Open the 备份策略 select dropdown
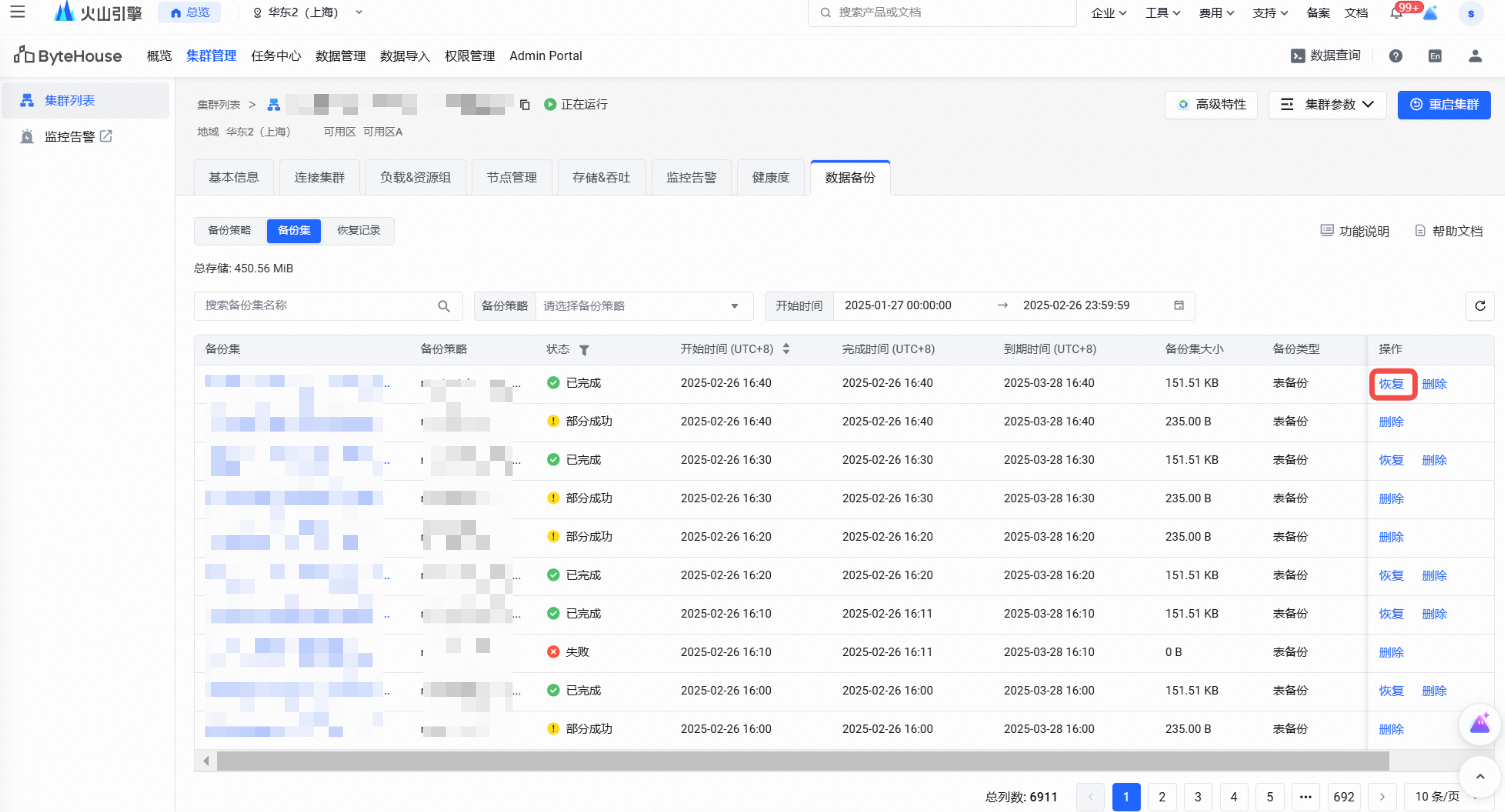The height and width of the screenshot is (812, 1505). (645, 306)
